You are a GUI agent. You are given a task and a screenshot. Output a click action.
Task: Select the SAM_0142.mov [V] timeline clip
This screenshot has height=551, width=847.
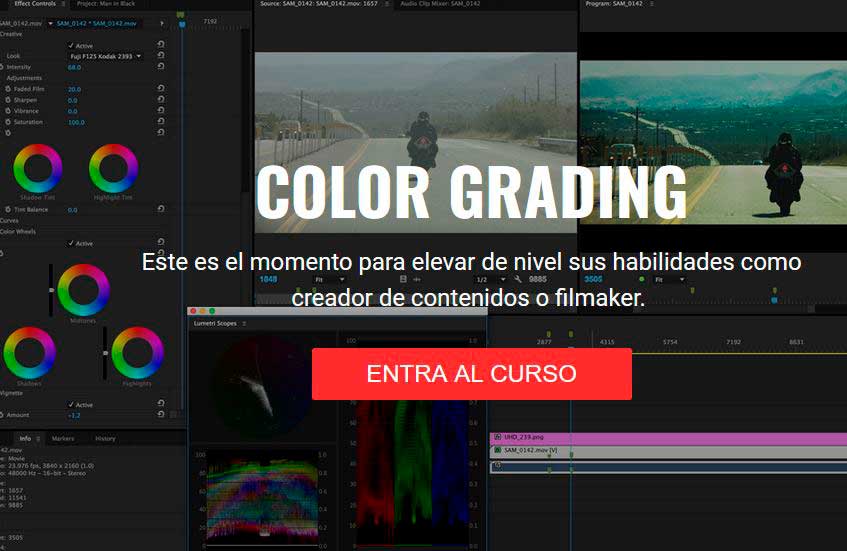[x=668, y=451]
